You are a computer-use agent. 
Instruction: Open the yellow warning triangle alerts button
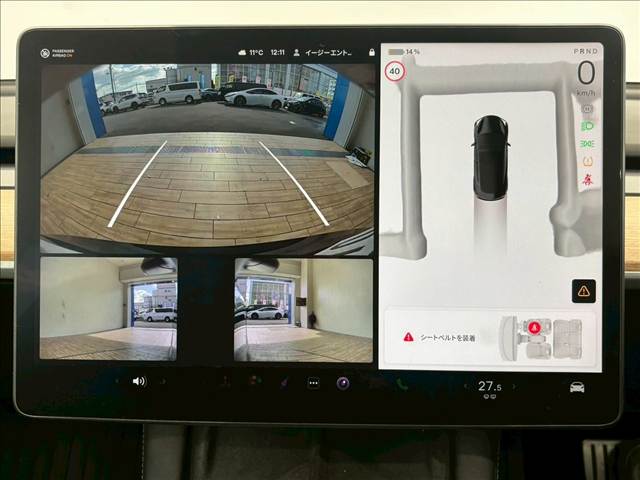(x=584, y=291)
